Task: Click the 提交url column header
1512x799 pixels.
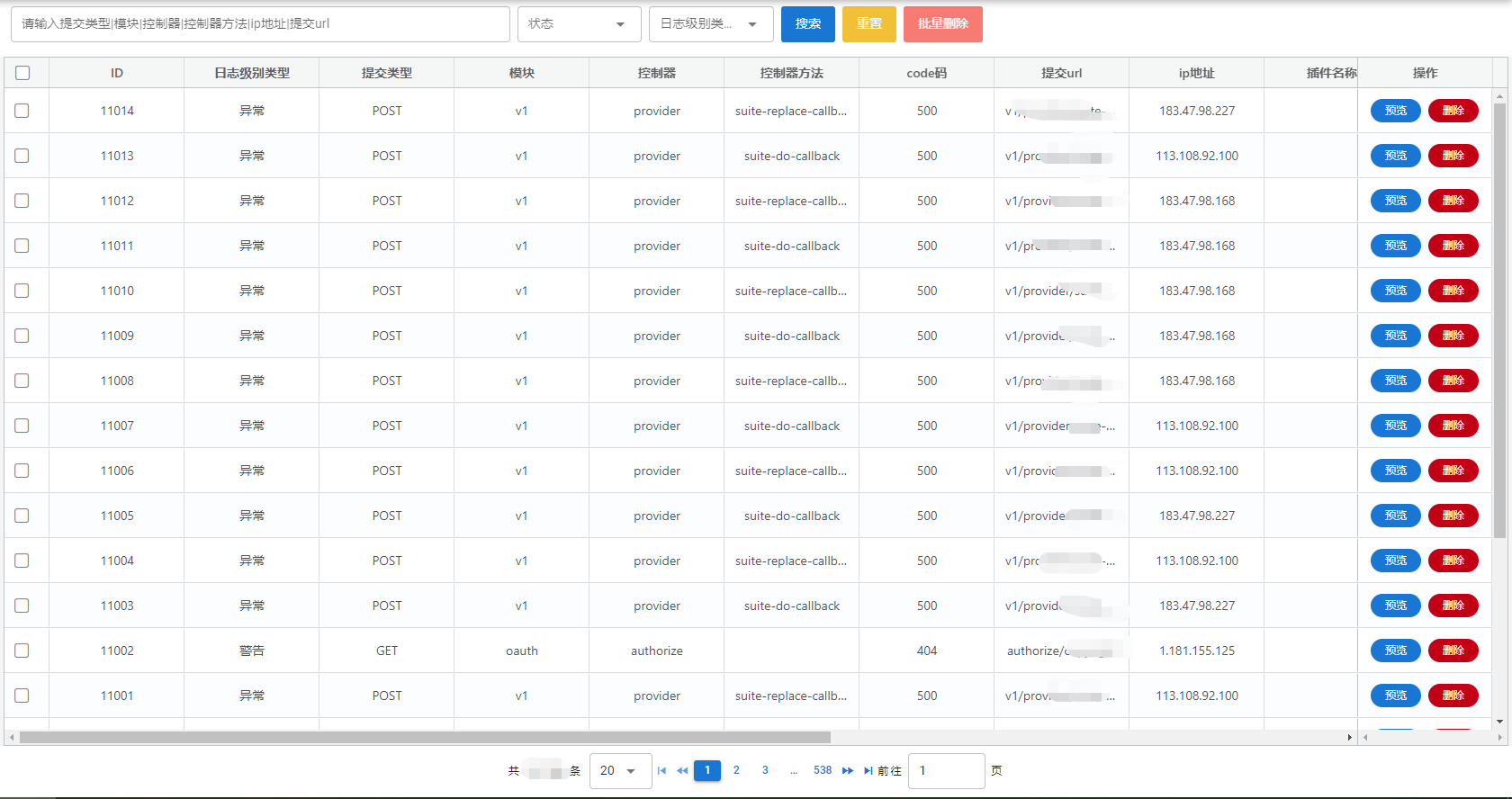Action: pyautogui.click(x=1062, y=73)
